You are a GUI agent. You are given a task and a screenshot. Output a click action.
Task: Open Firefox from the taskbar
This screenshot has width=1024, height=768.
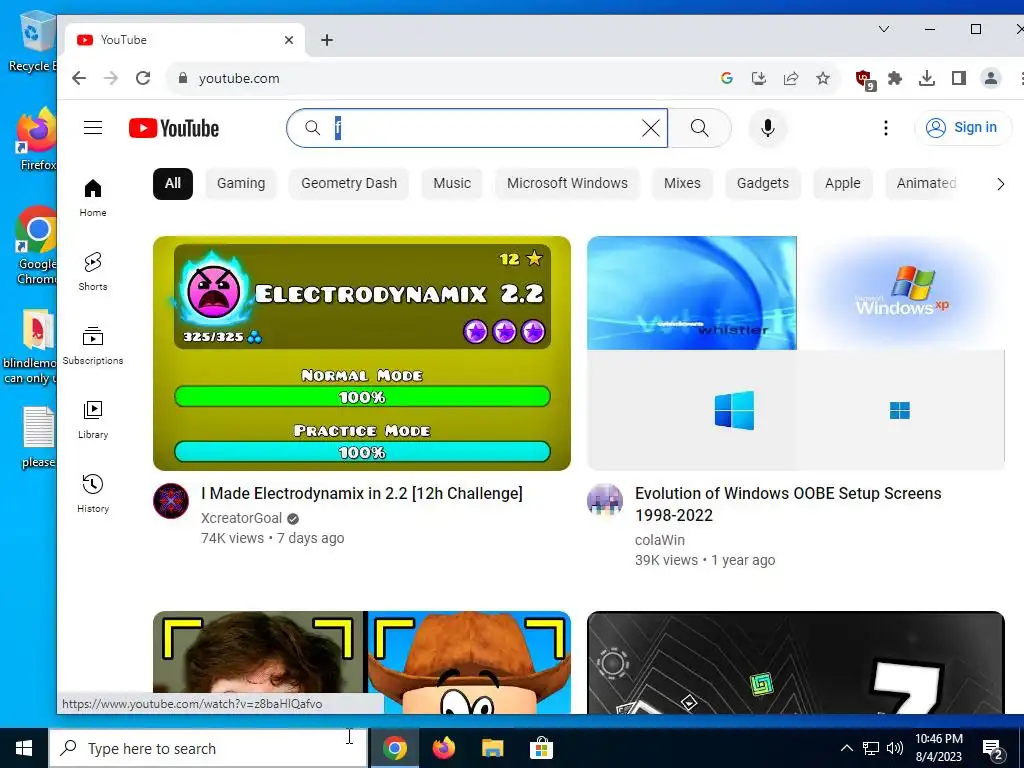(x=443, y=748)
